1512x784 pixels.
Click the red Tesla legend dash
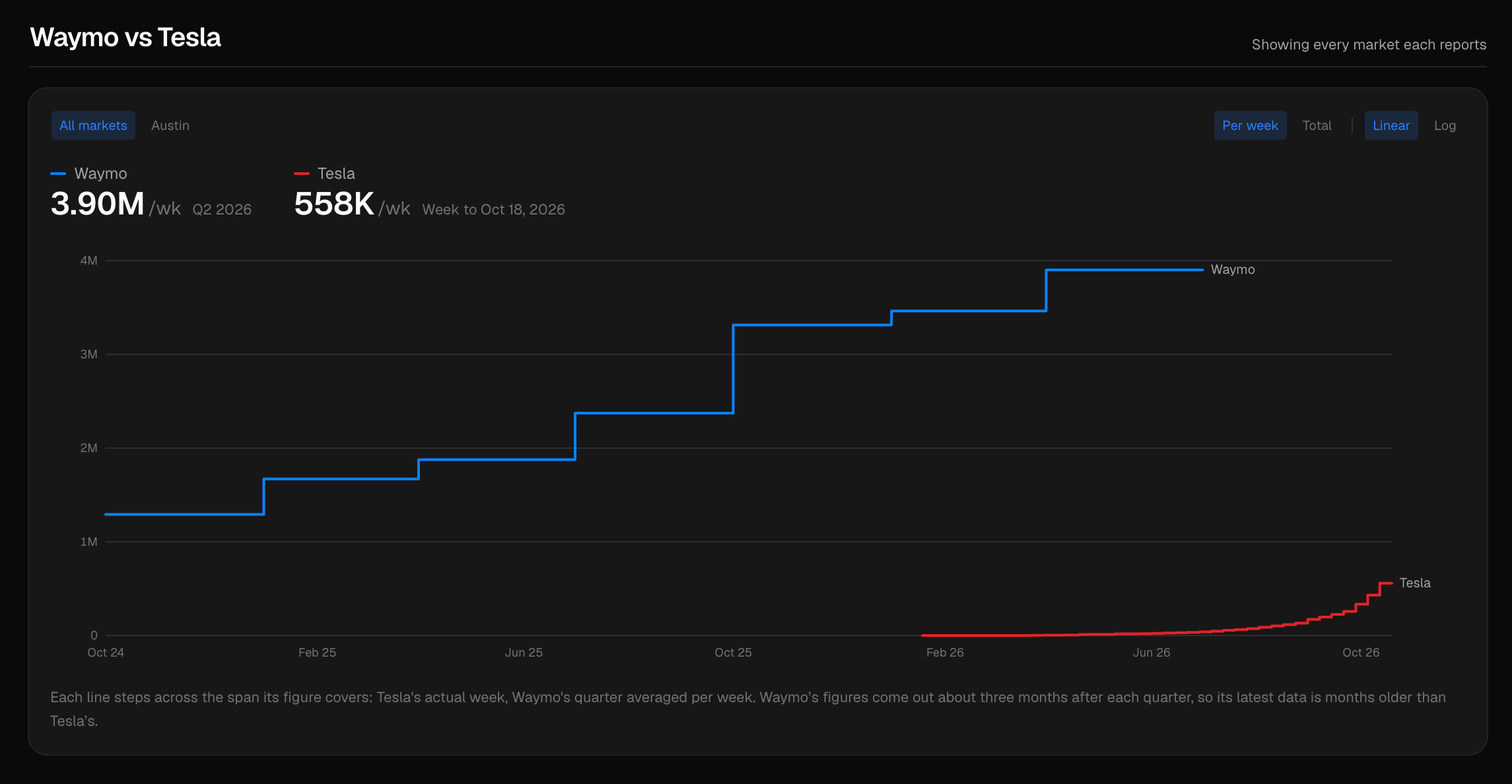302,174
